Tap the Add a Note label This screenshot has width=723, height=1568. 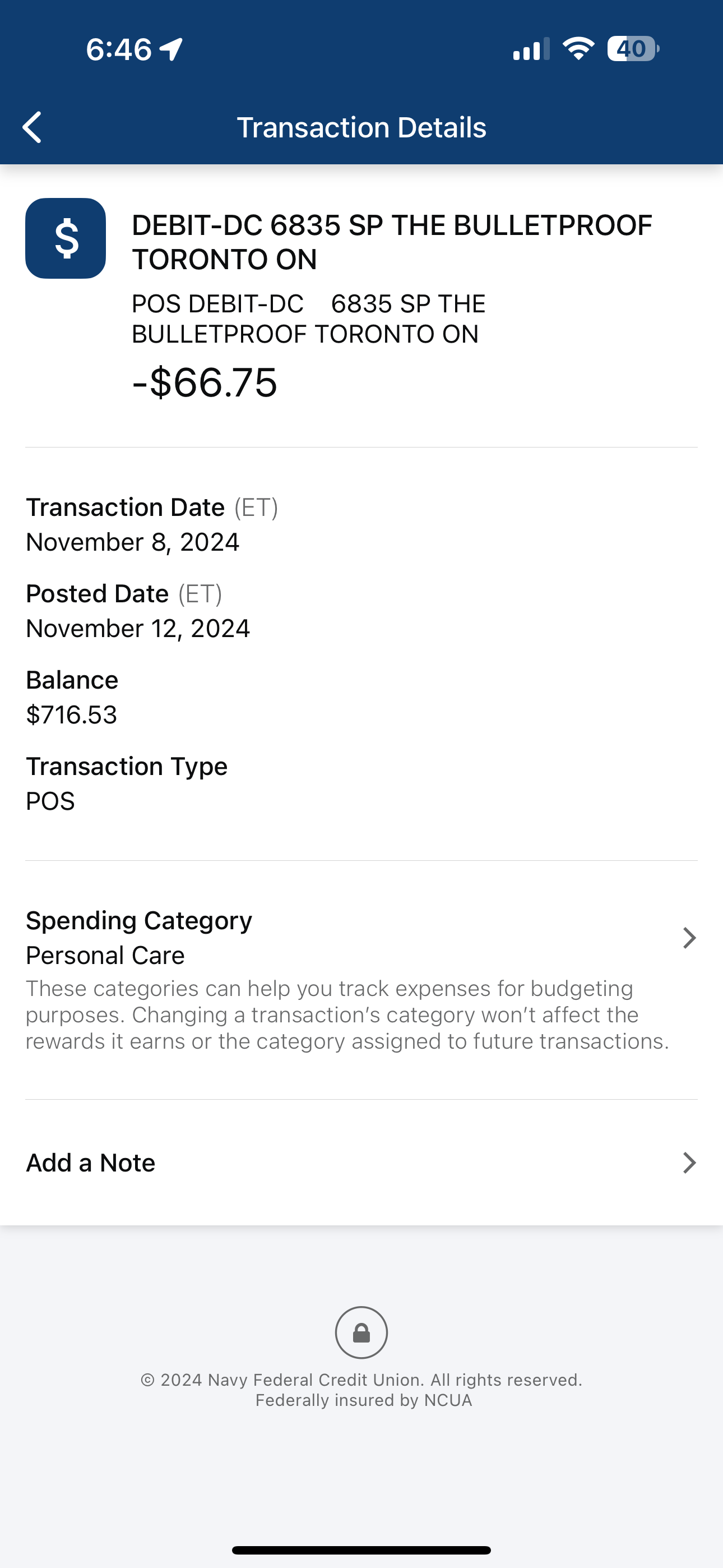coord(91,1163)
